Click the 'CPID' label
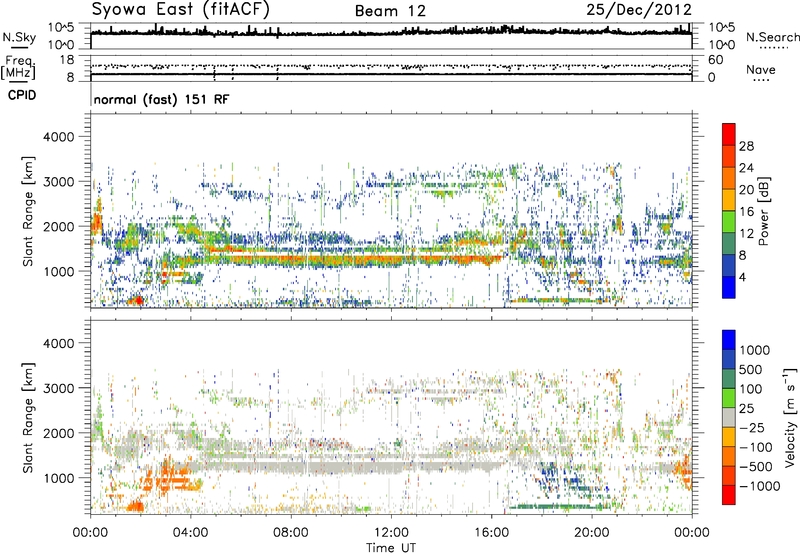 [22, 95]
